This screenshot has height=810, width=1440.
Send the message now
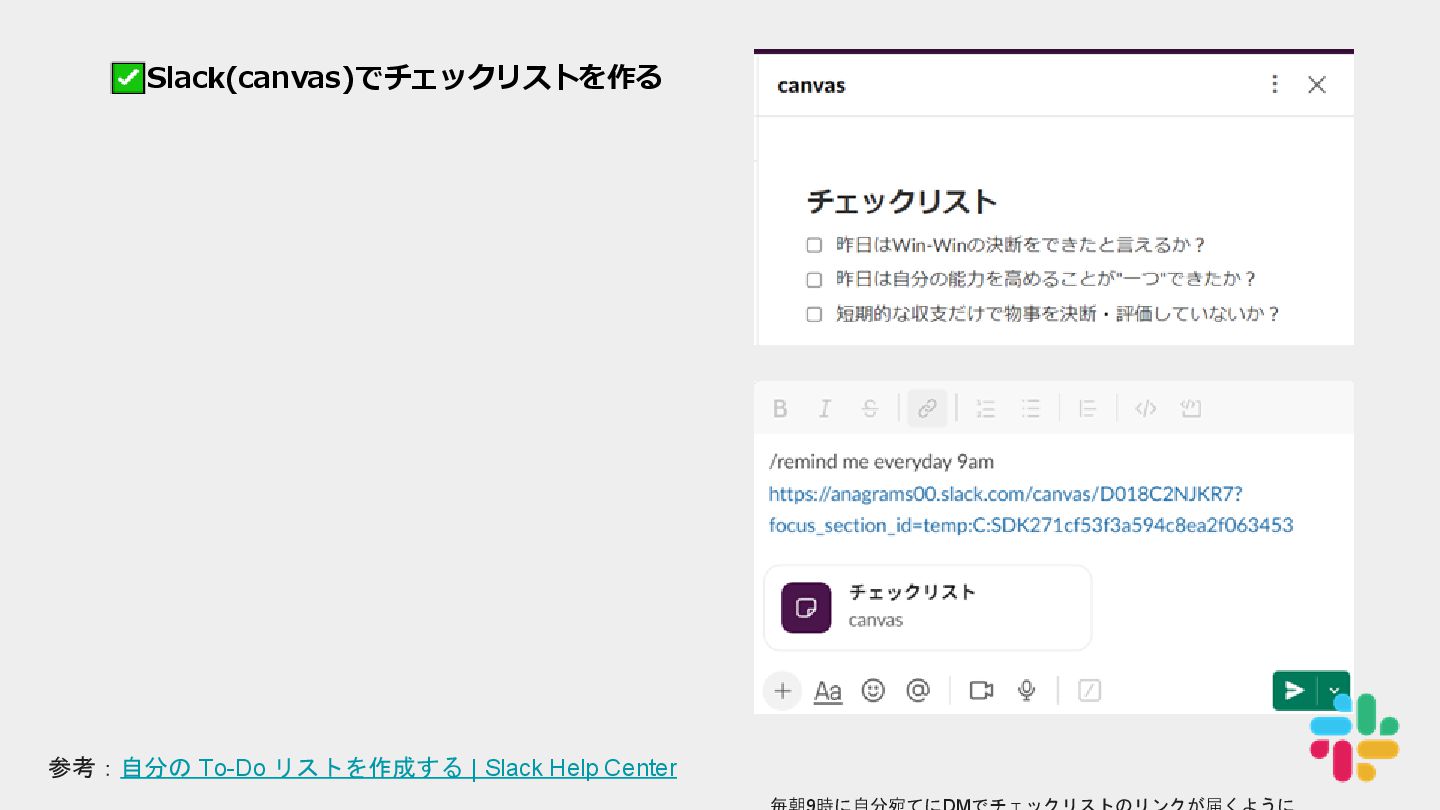[x=1295, y=690]
